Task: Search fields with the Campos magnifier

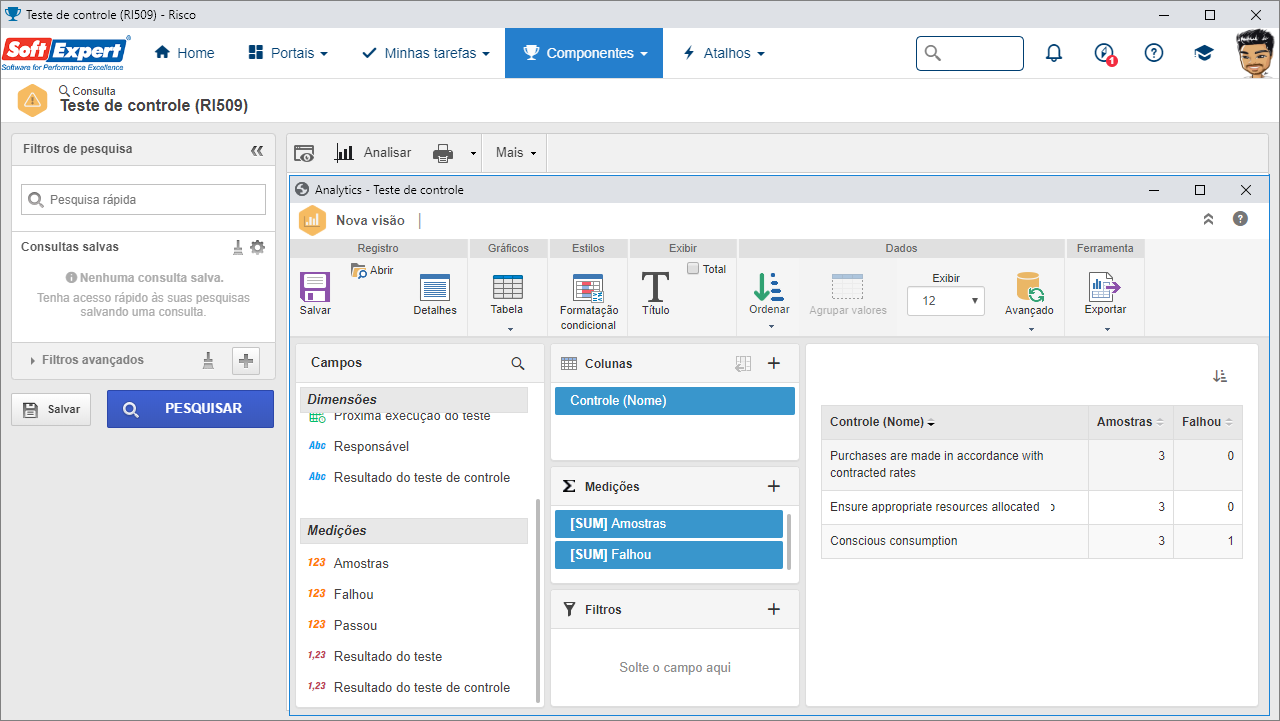Action: pyautogui.click(x=518, y=364)
